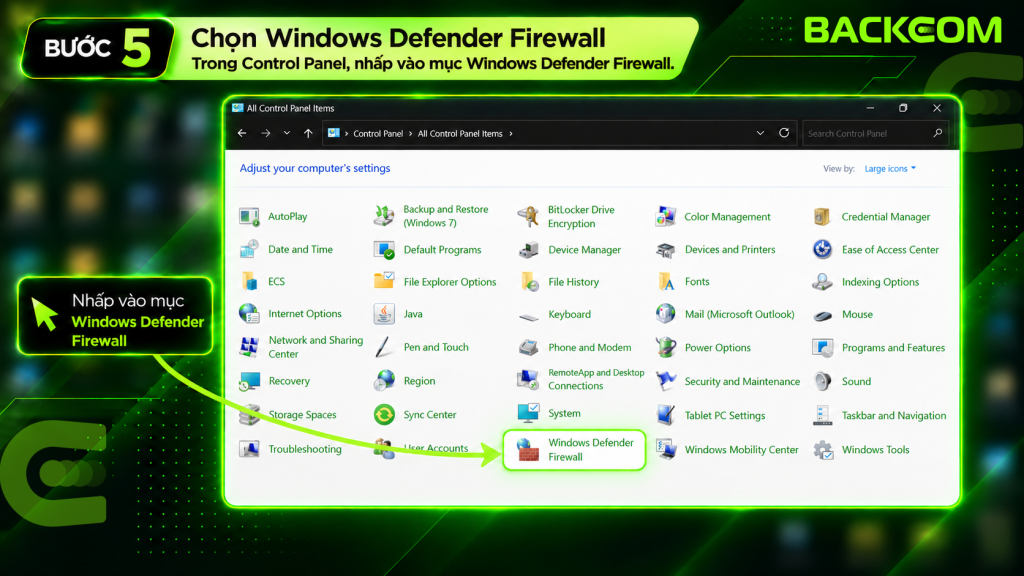Open the Mouse icon

(822, 315)
